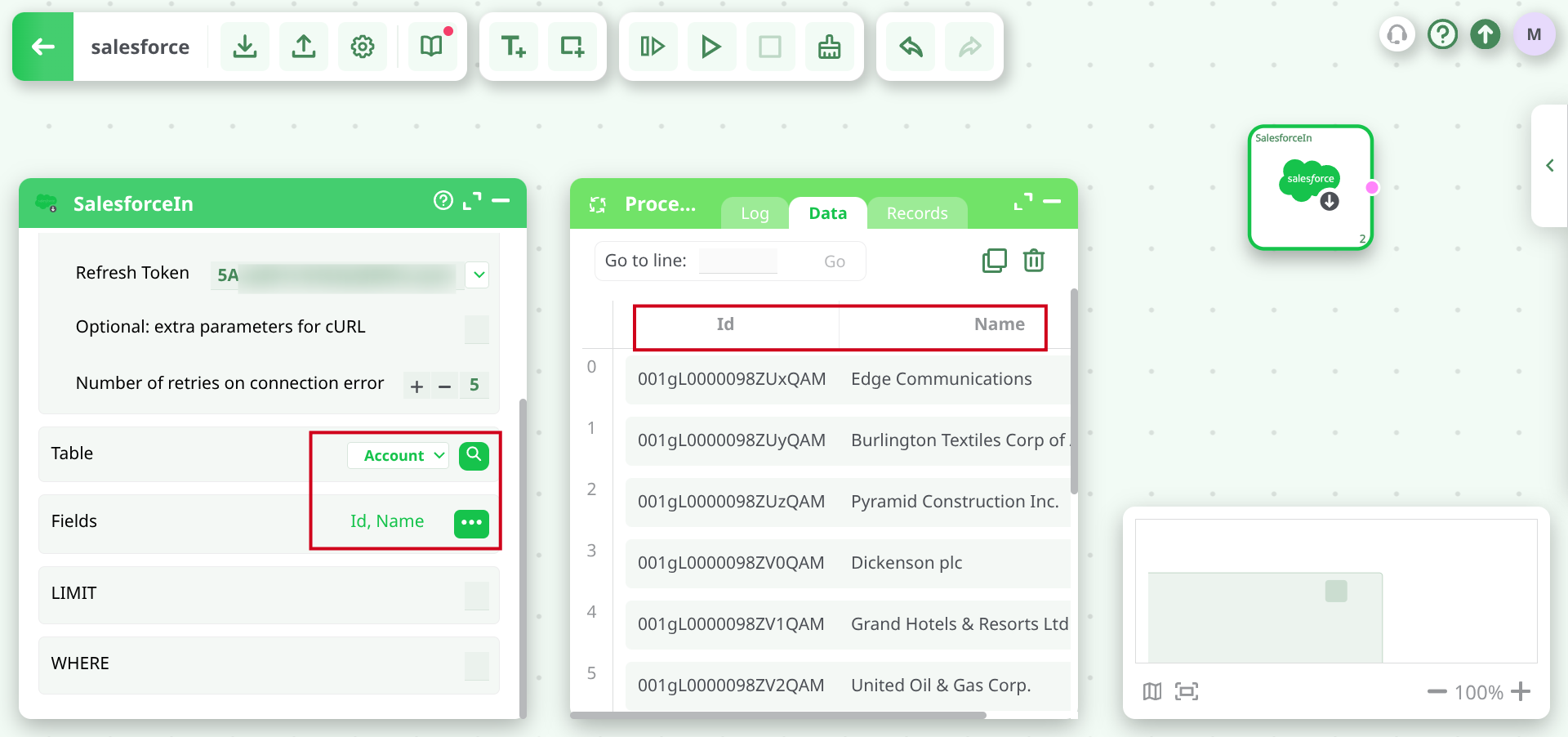1568x737 pixels.
Task: Expand the collapsed right side panel
Action: pyautogui.click(x=1549, y=166)
